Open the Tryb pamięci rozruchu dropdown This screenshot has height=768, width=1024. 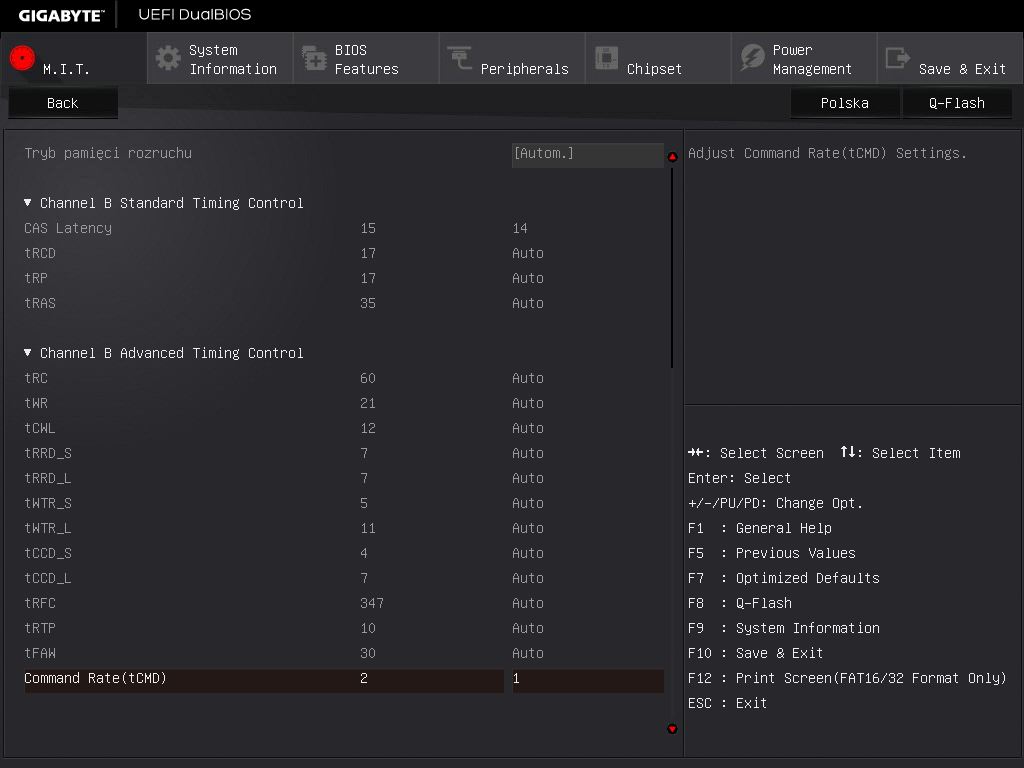[x=587, y=154]
